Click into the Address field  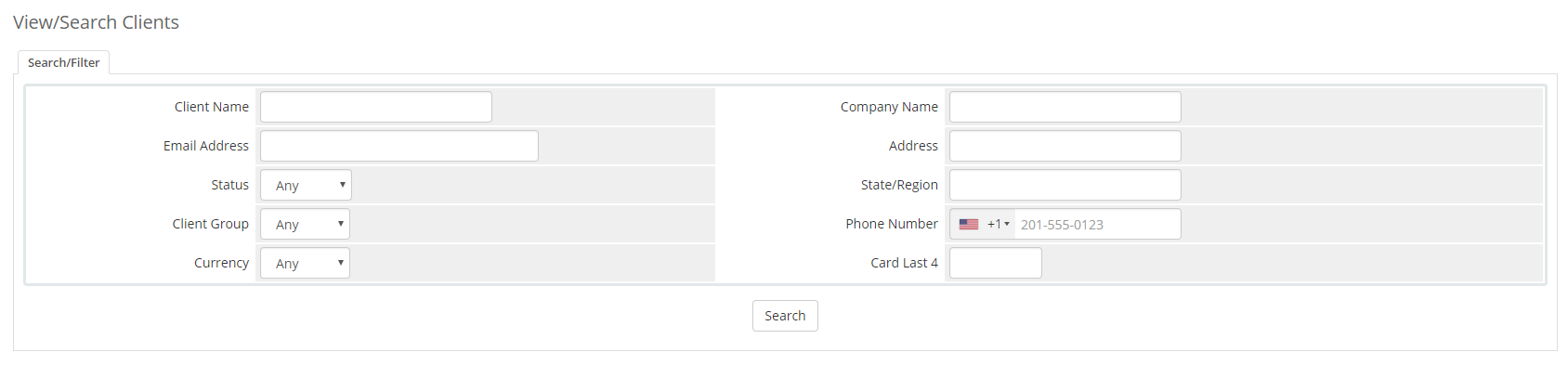[1065, 146]
